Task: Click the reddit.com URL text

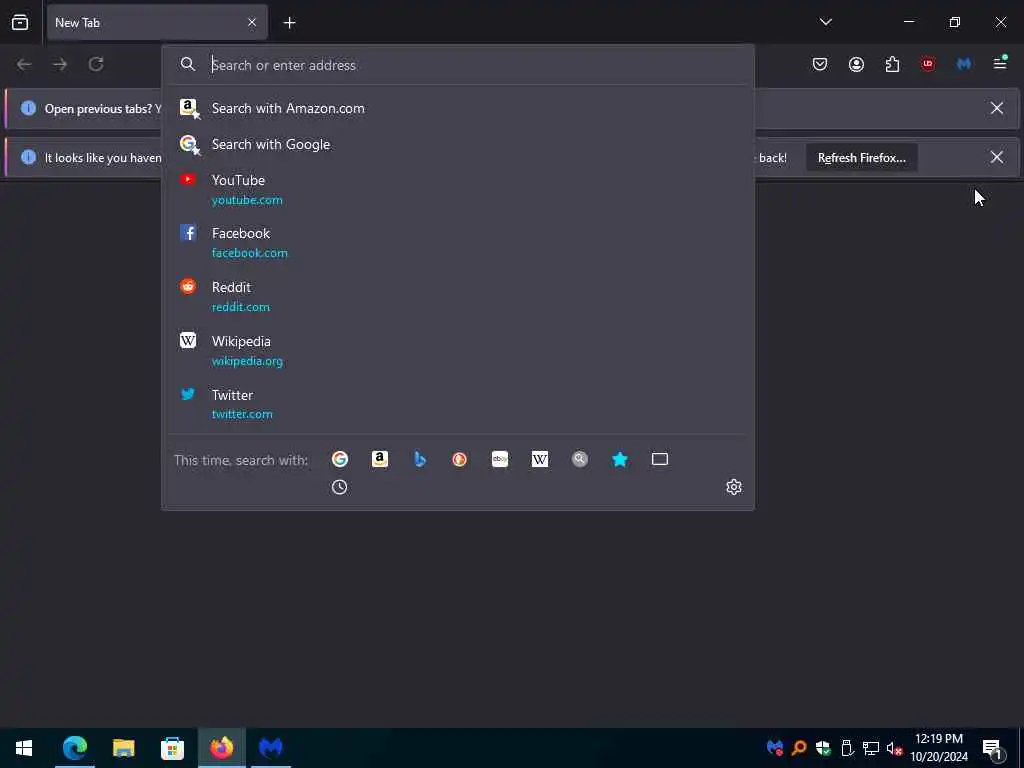Action: coord(240,307)
